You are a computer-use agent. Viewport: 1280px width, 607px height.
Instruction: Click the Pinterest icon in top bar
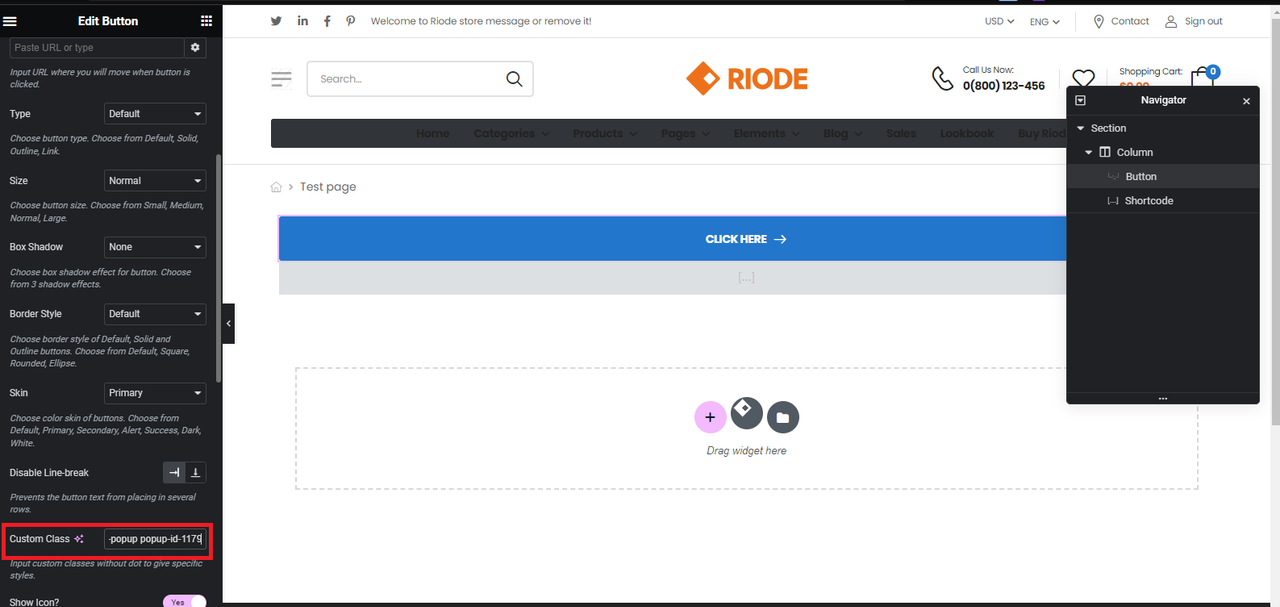pos(350,21)
